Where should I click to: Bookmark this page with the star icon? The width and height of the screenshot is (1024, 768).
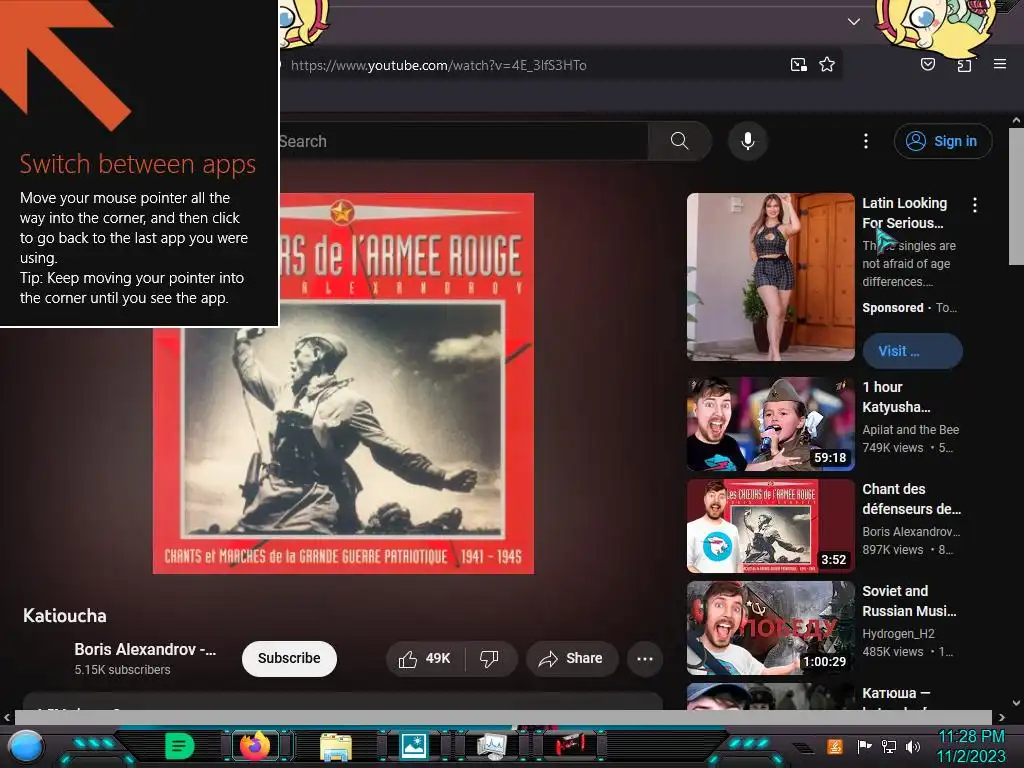point(827,65)
